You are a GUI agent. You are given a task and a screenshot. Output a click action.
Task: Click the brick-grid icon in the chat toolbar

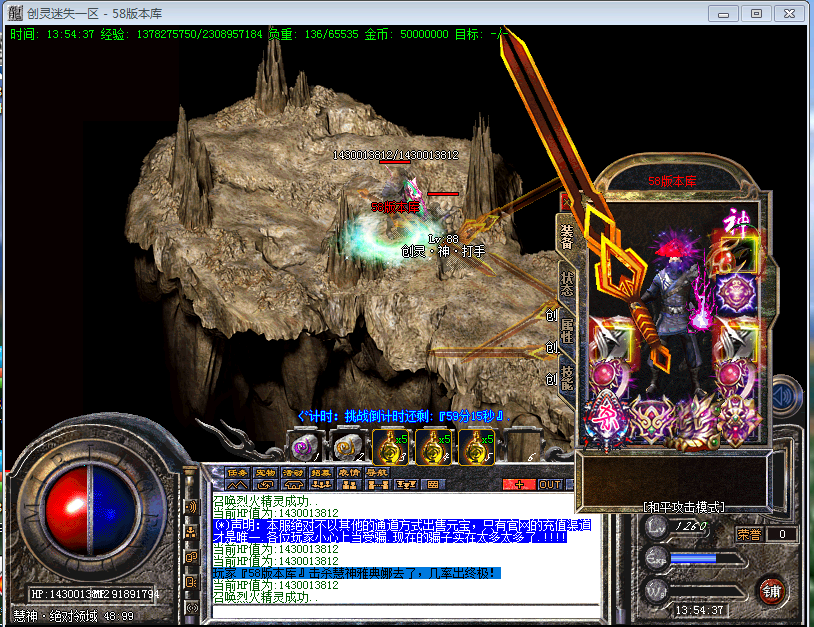(x=432, y=485)
